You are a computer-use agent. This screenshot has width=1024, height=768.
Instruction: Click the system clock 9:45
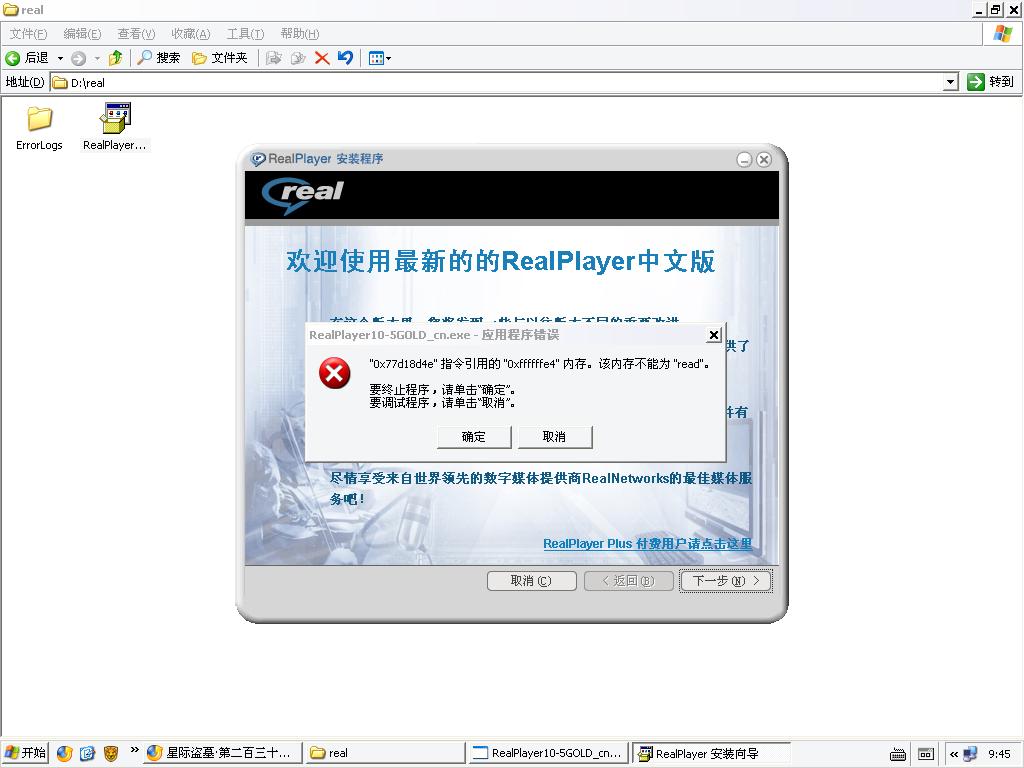[999, 754]
